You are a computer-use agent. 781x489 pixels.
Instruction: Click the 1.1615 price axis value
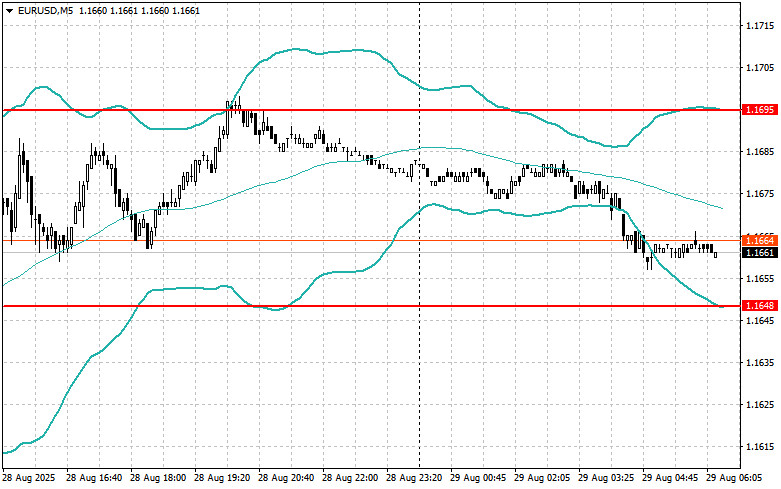click(x=760, y=447)
